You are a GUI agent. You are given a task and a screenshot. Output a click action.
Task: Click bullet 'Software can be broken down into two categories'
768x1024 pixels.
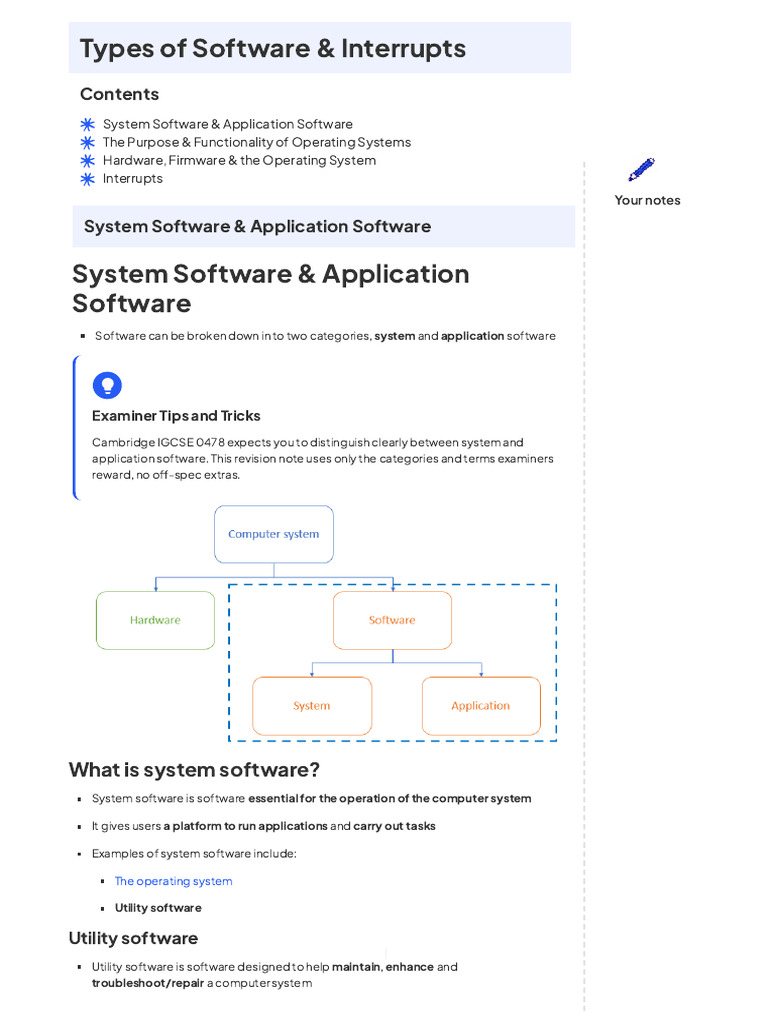(325, 336)
